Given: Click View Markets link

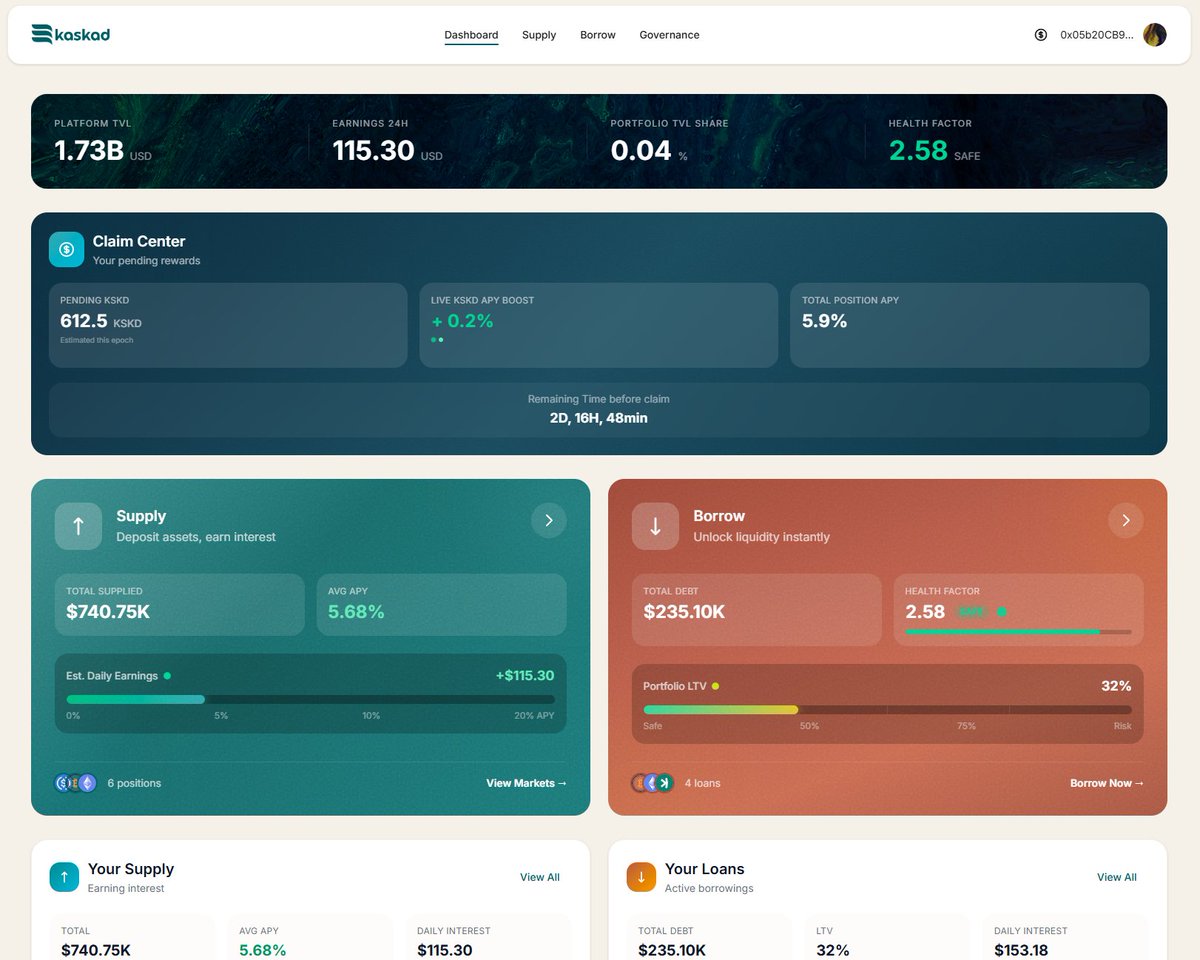Looking at the screenshot, I should click(526, 783).
